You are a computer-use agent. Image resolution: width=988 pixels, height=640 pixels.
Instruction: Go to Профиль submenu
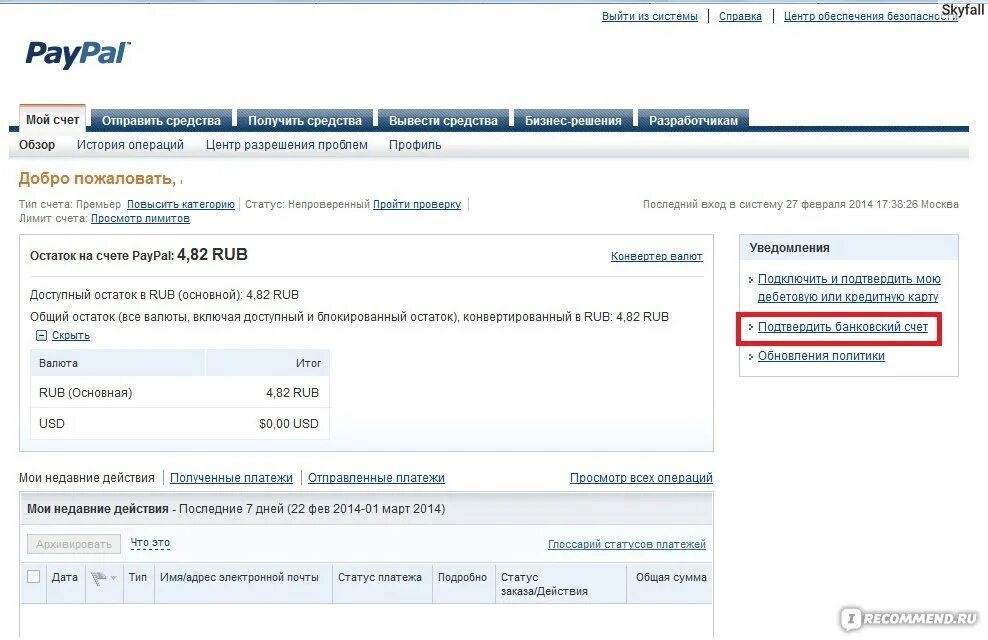(x=415, y=145)
